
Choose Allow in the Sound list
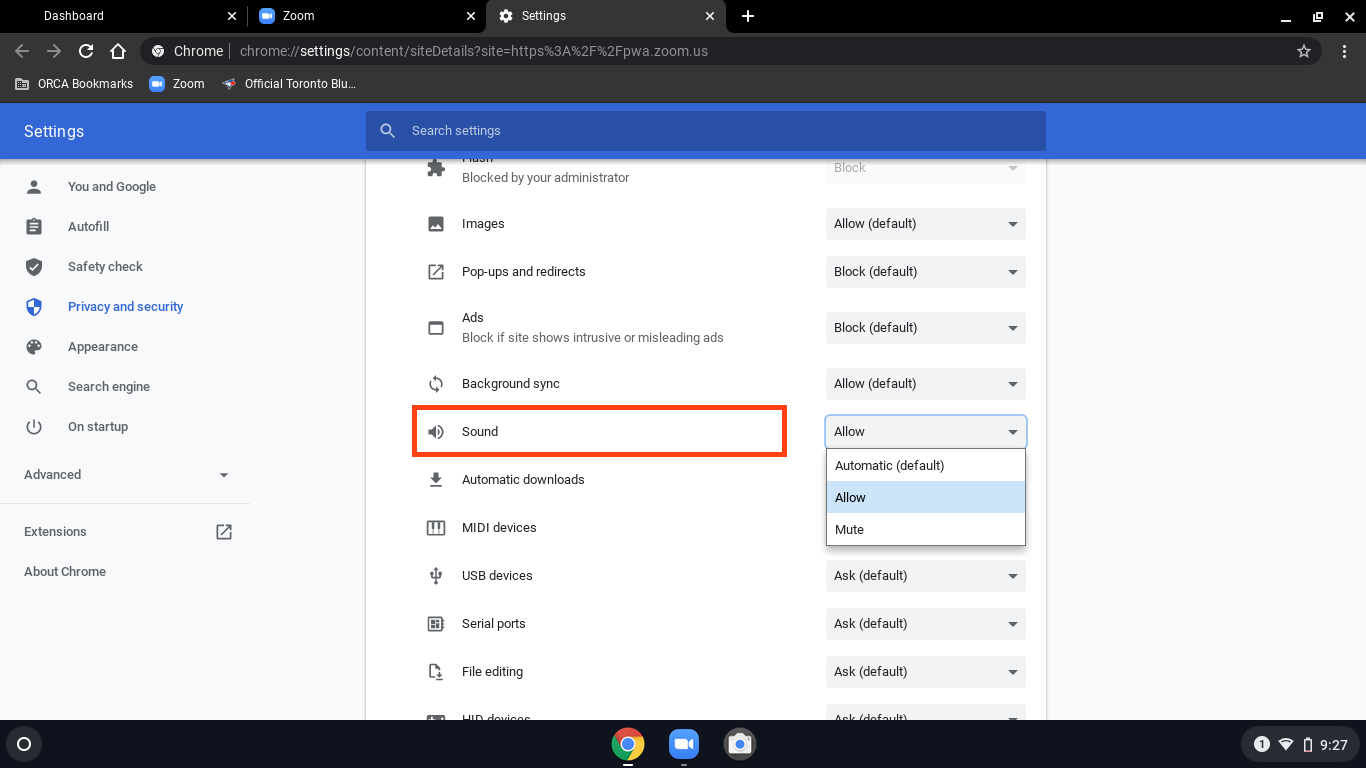click(926, 497)
